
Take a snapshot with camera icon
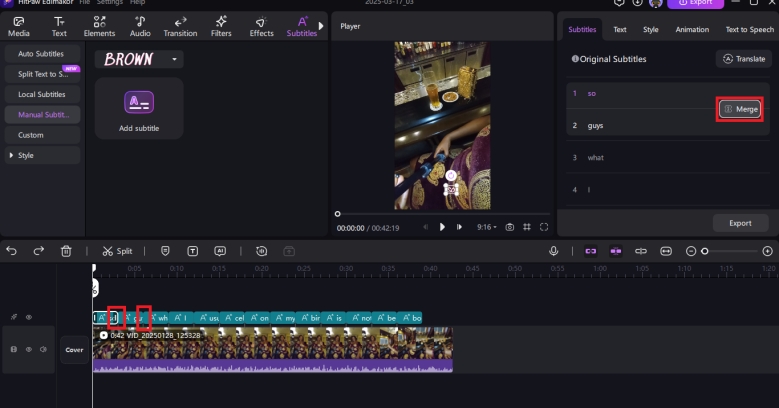click(509, 227)
